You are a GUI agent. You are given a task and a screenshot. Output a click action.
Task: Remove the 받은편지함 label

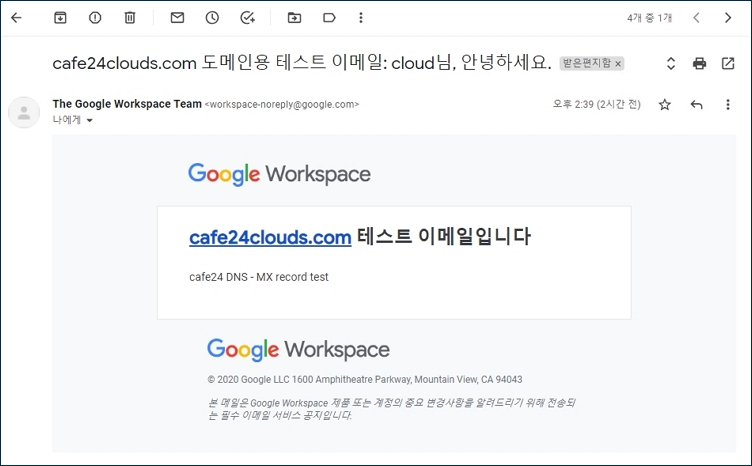pos(618,63)
